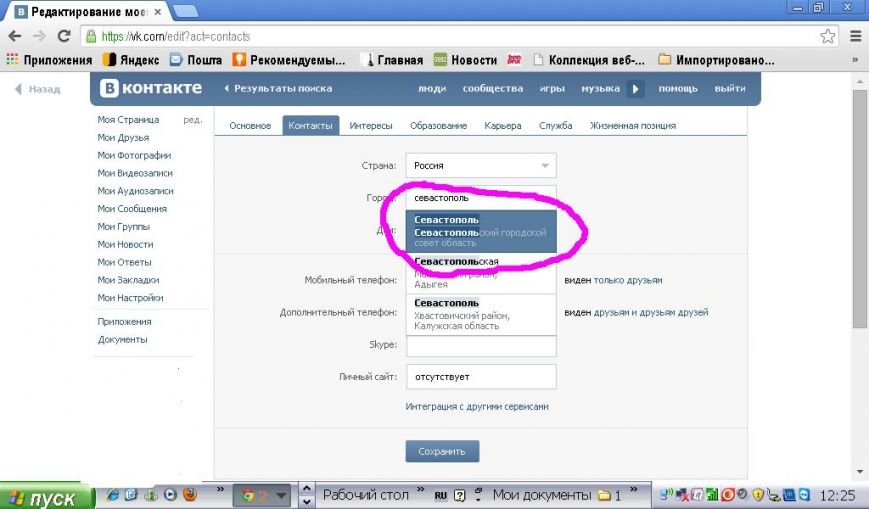Log out with выйти
The height and width of the screenshot is (509, 869).
(x=730, y=88)
